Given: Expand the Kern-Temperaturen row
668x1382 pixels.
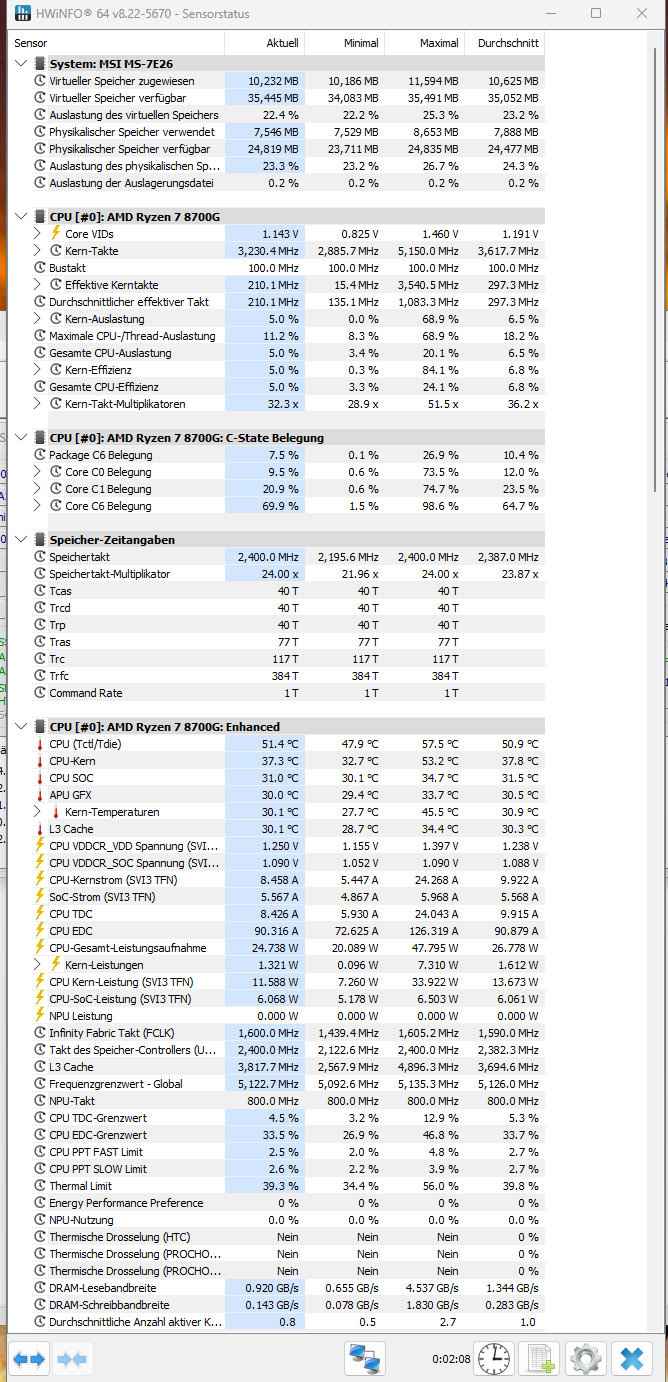Looking at the screenshot, I should (39, 812).
